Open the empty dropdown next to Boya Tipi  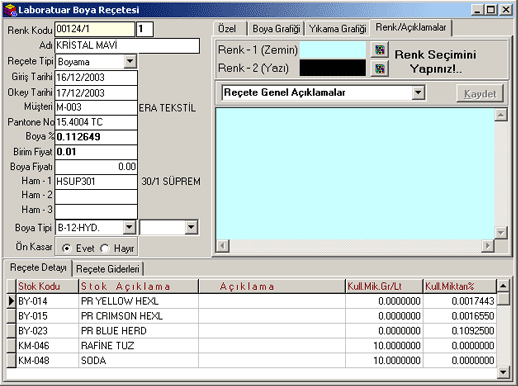pos(191,227)
